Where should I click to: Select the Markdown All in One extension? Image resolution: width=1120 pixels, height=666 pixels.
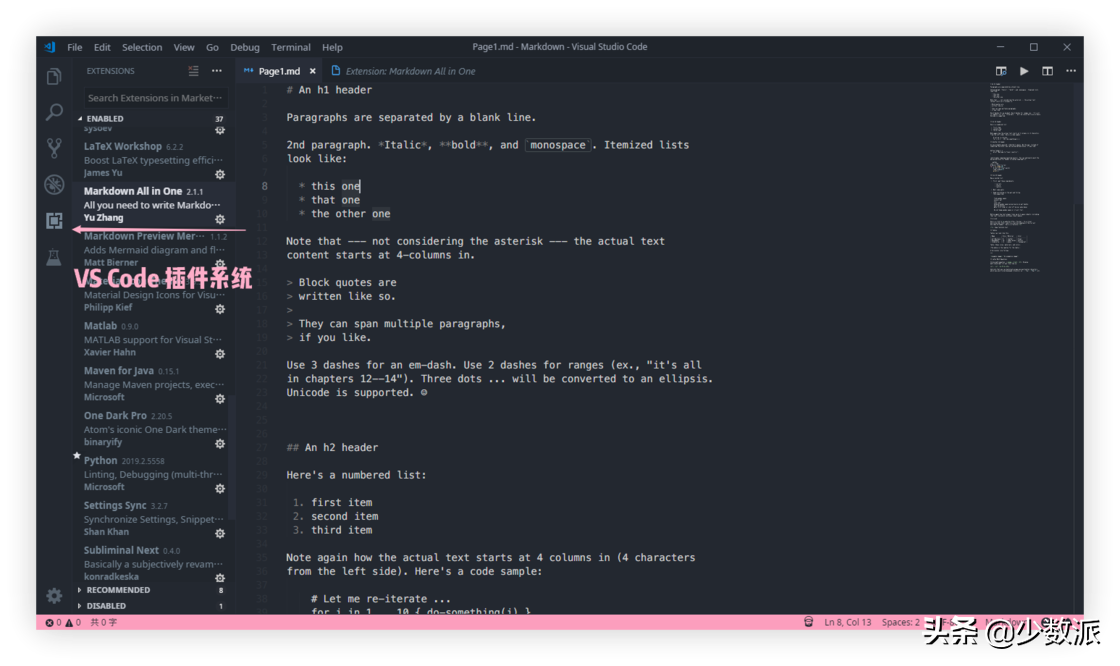[153, 204]
